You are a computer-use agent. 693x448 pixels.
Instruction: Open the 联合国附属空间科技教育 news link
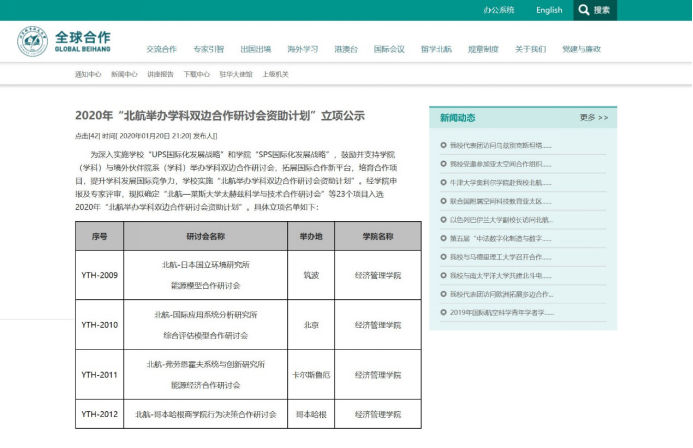pyautogui.click(x=500, y=202)
